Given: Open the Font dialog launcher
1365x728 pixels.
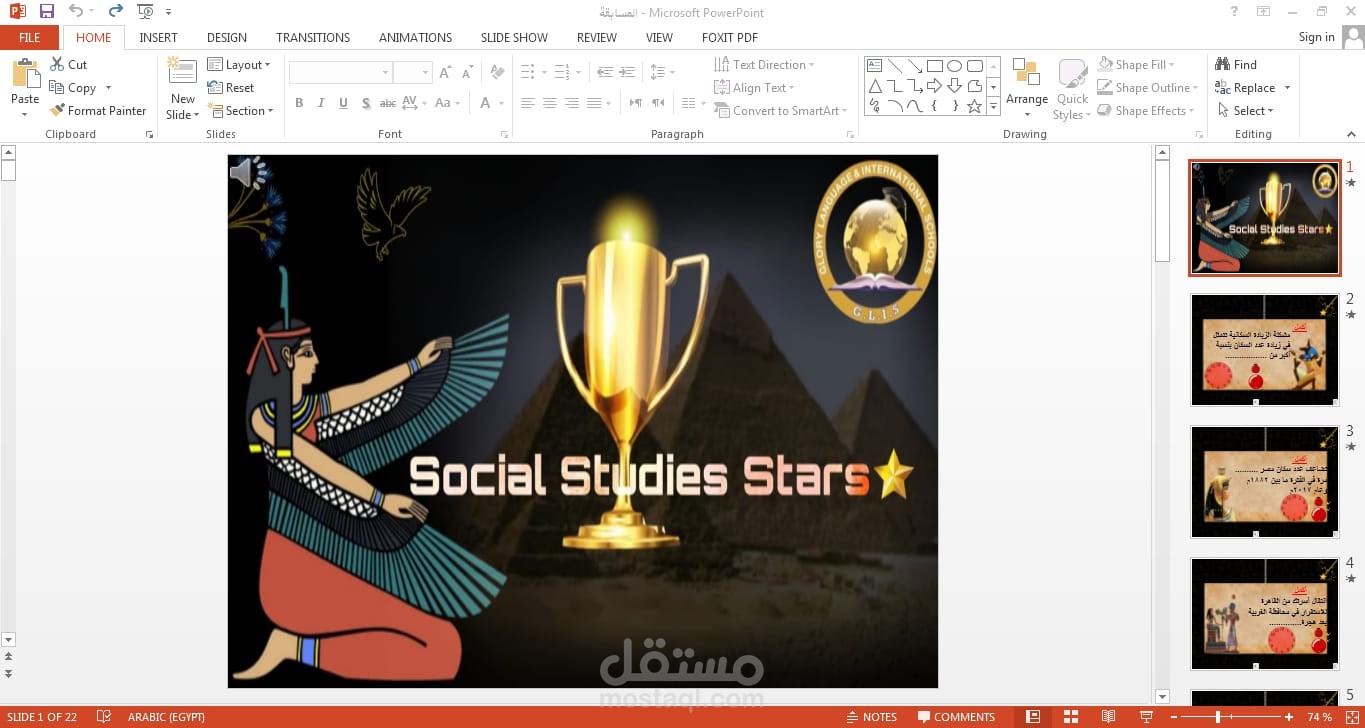Looking at the screenshot, I should pos(503,134).
